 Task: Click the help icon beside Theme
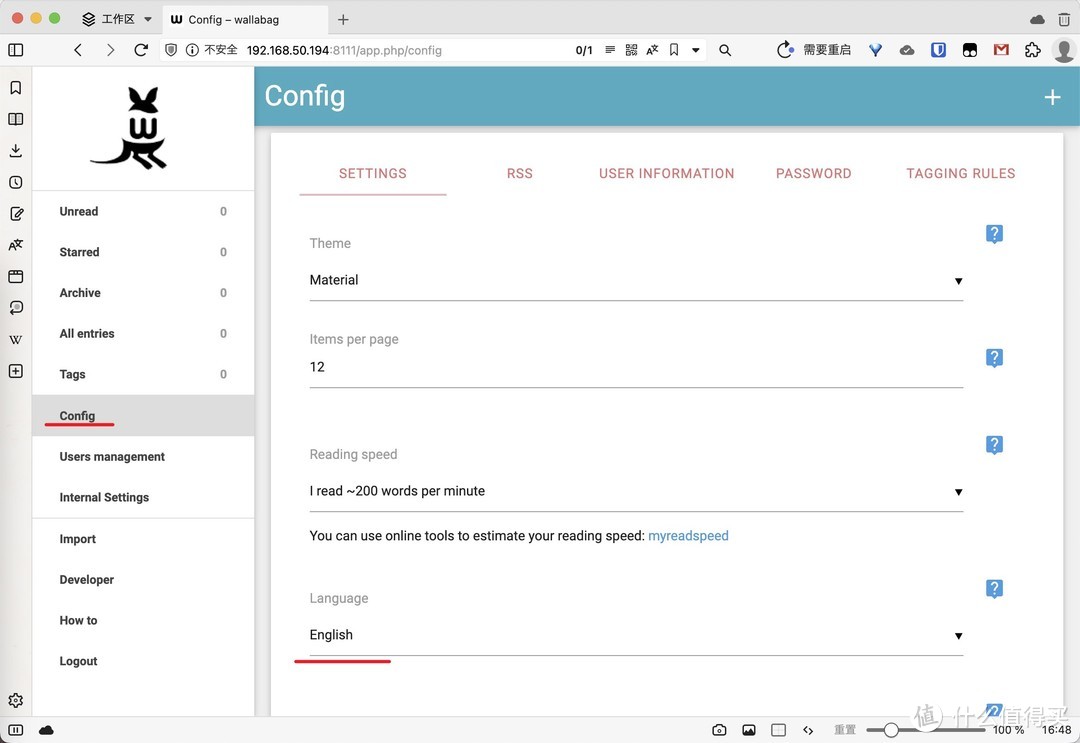994,234
